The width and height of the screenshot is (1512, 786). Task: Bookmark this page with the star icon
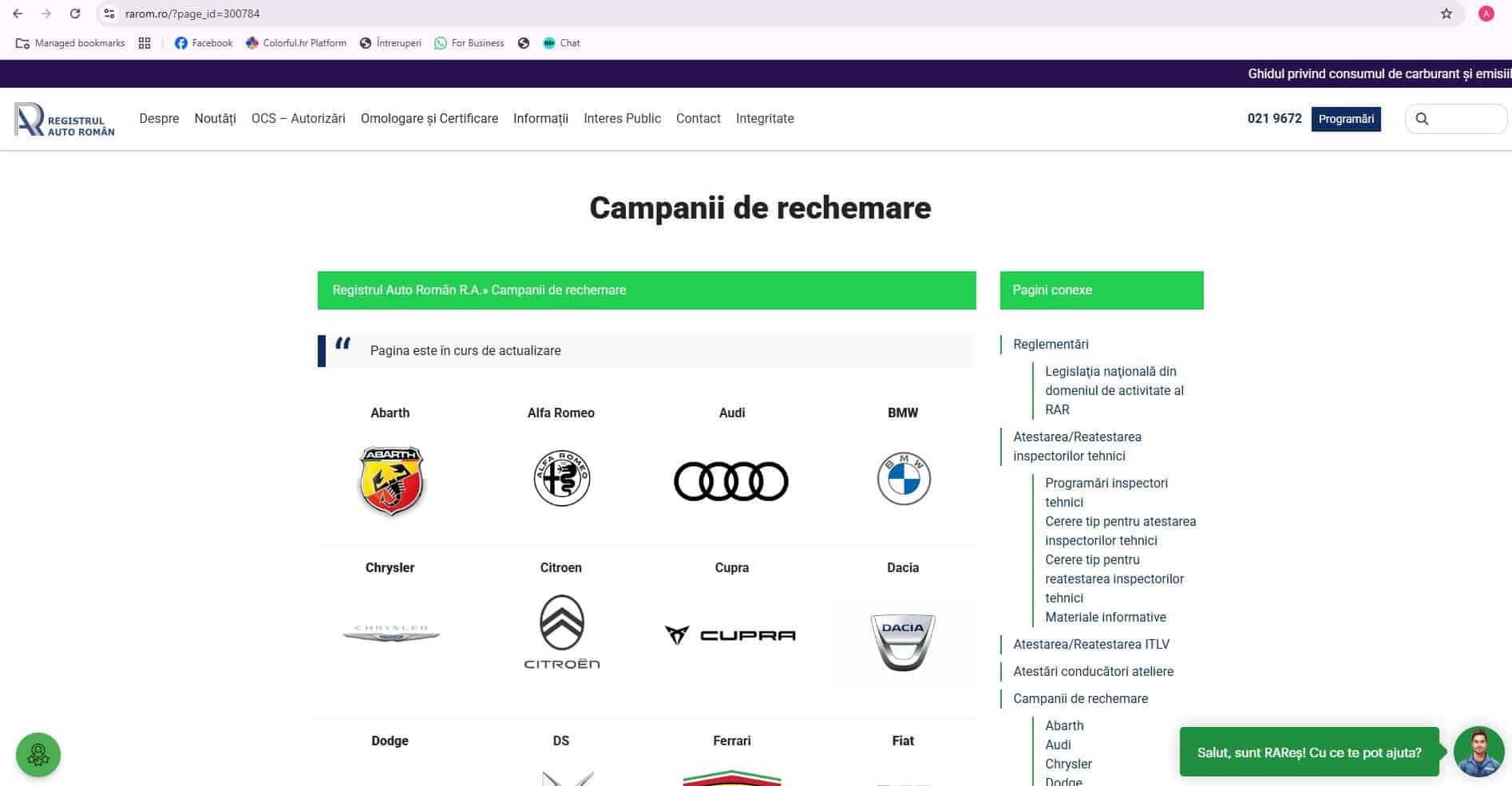click(1446, 14)
